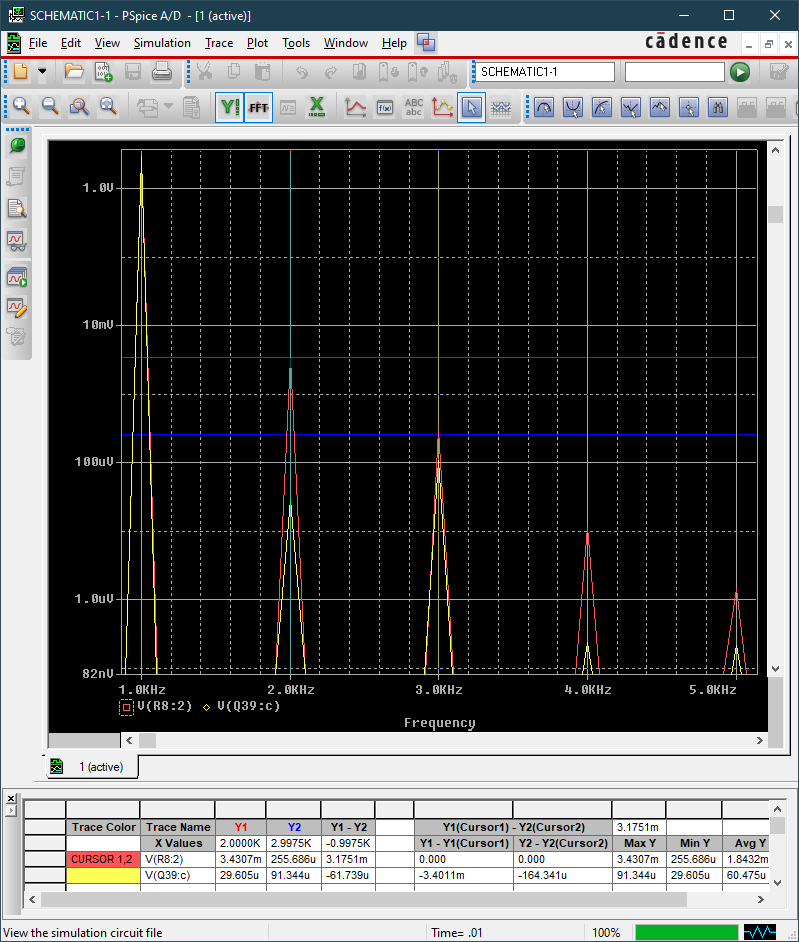Viewport: 799px width, 942px height.
Task: Click the Print icon in toolbar
Action: click(162, 72)
